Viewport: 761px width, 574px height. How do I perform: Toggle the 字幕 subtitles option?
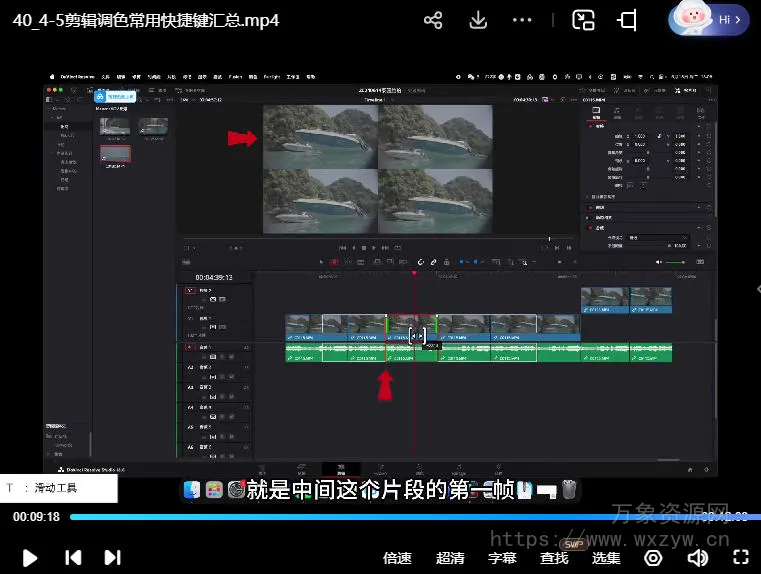coord(502,558)
